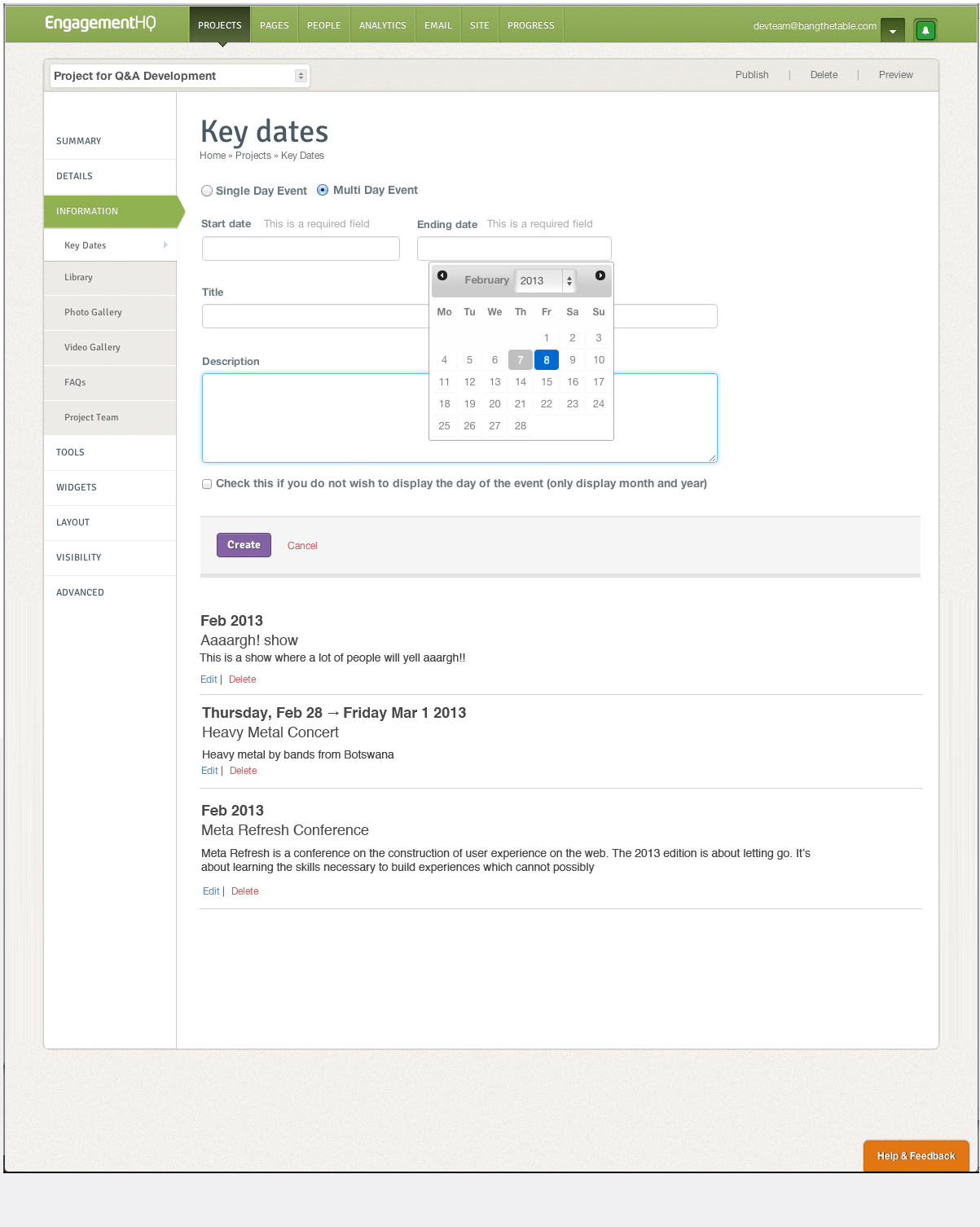Open the PEOPLE tab
This screenshot has width=980, height=1227.
[x=324, y=25]
